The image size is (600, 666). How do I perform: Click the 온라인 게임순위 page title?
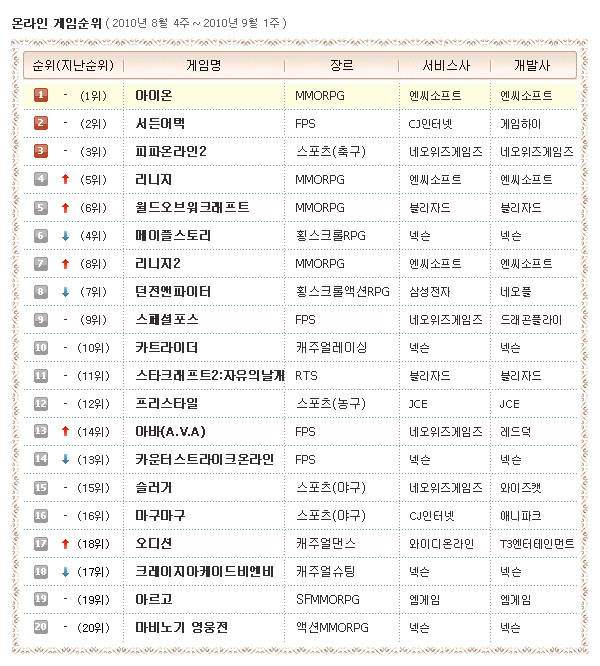tap(57, 21)
